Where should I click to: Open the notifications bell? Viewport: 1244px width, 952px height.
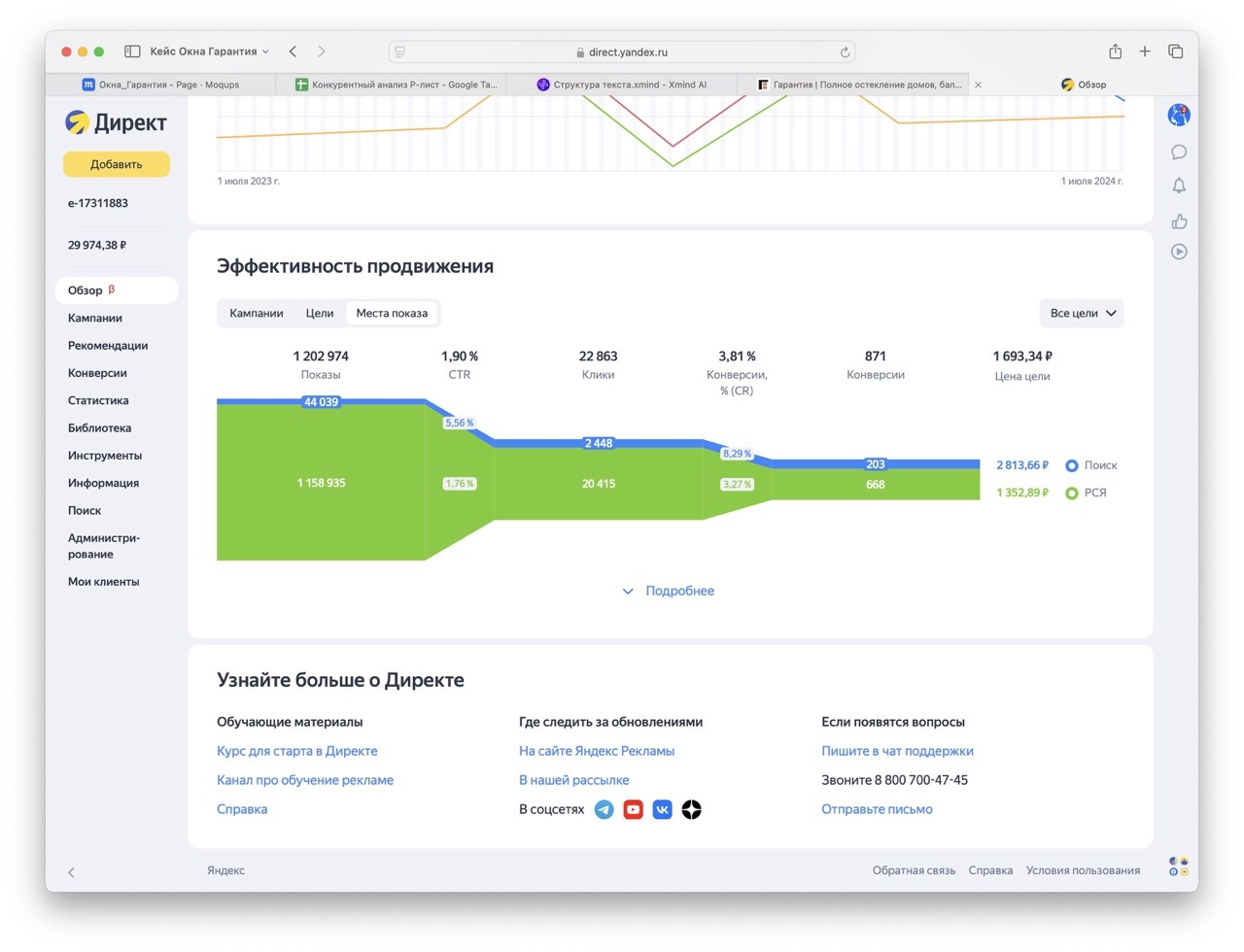tap(1179, 186)
